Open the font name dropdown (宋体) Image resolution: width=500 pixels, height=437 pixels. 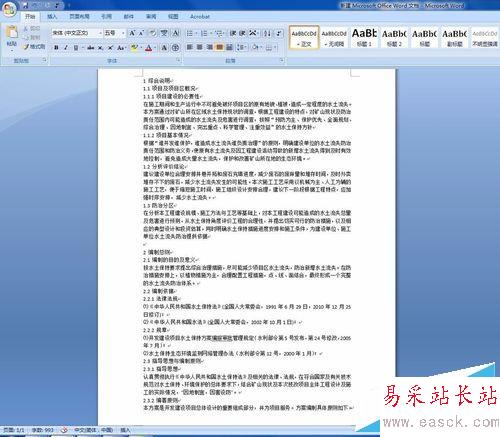click(x=100, y=33)
